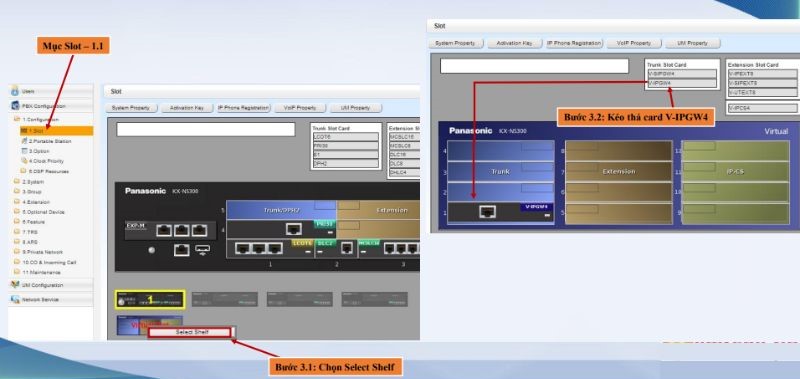Viewport: 800px width, 379px height.
Task: Click the System Property button in left panel
Action: 131,108
